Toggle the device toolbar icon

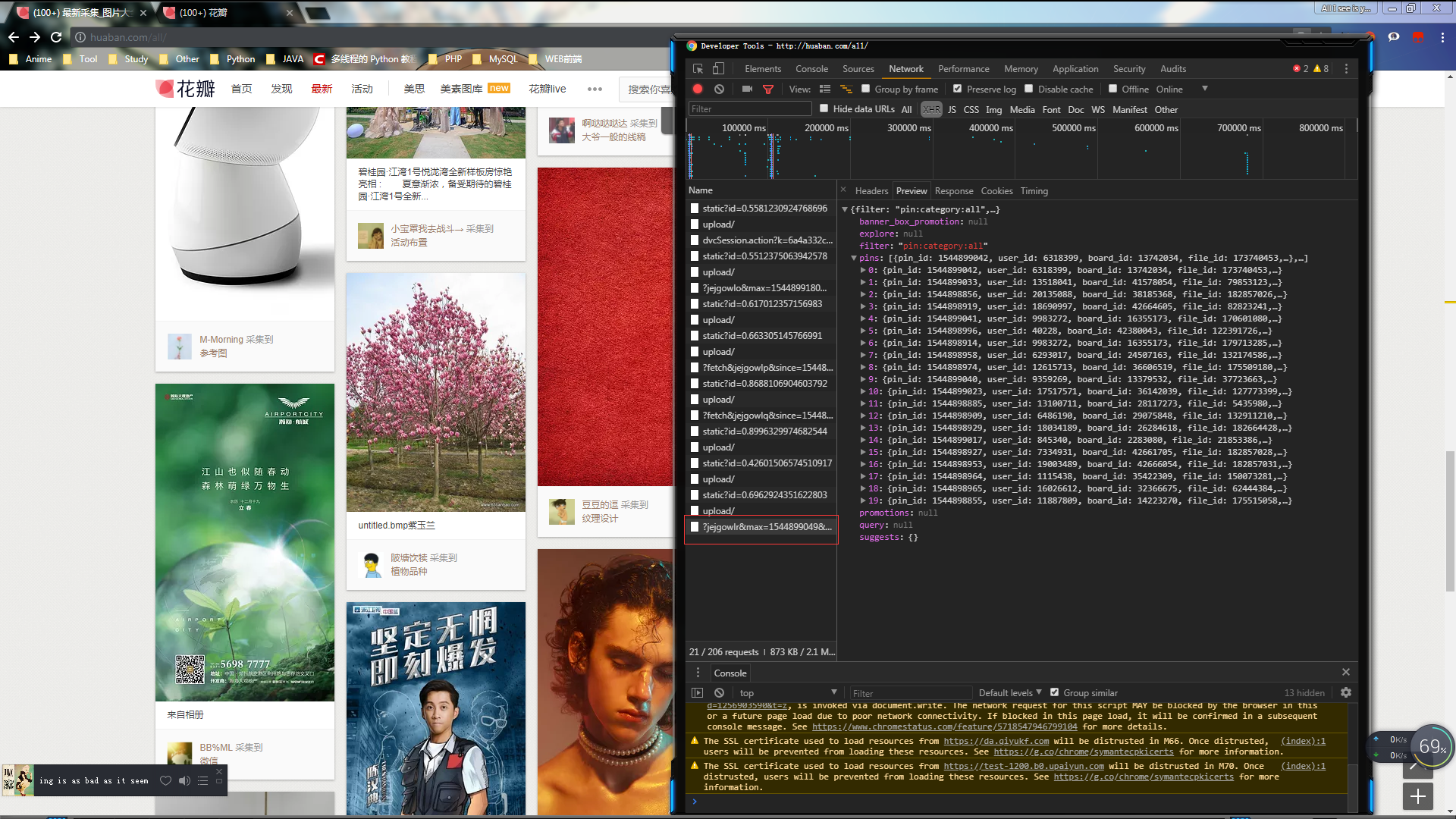pos(718,69)
